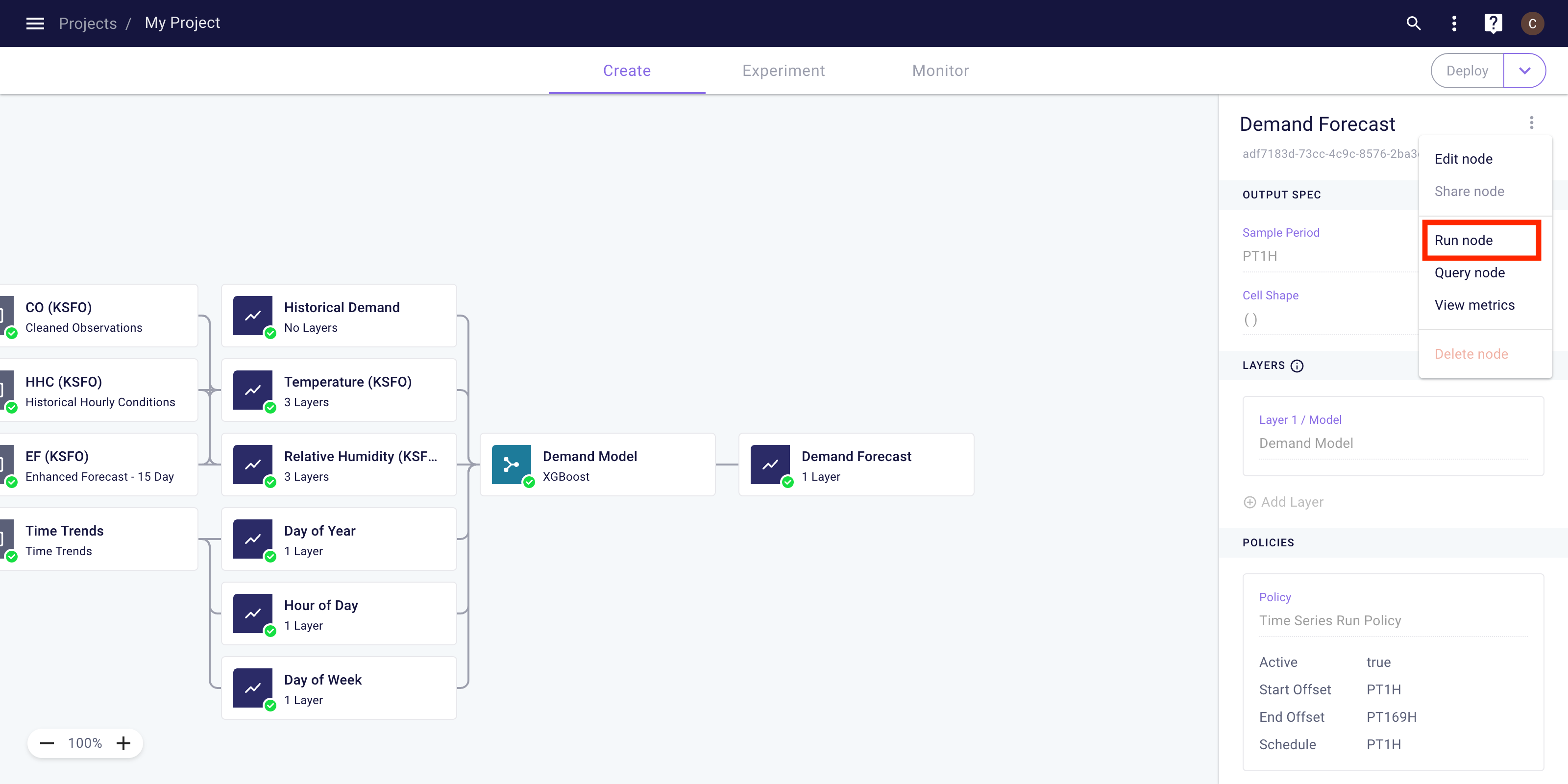Click the Historical Demand time series icon

pyautogui.click(x=253, y=315)
